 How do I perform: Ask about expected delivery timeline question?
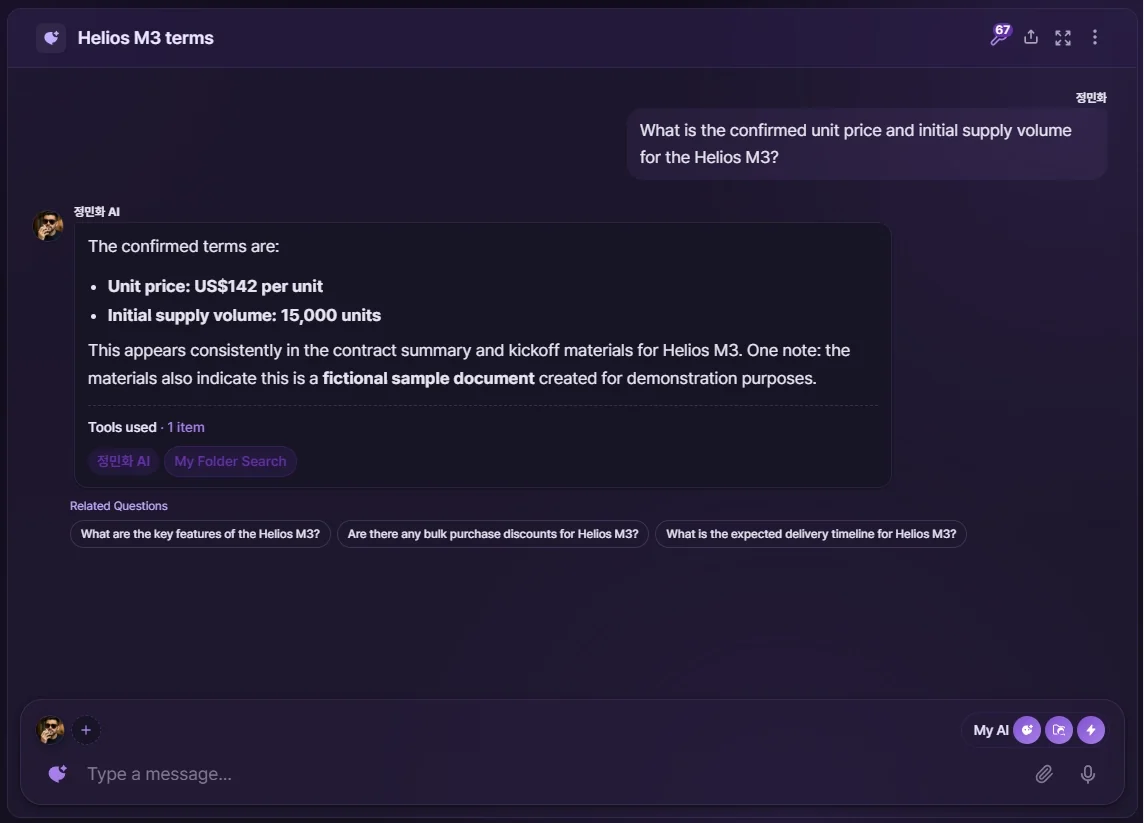point(811,534)
